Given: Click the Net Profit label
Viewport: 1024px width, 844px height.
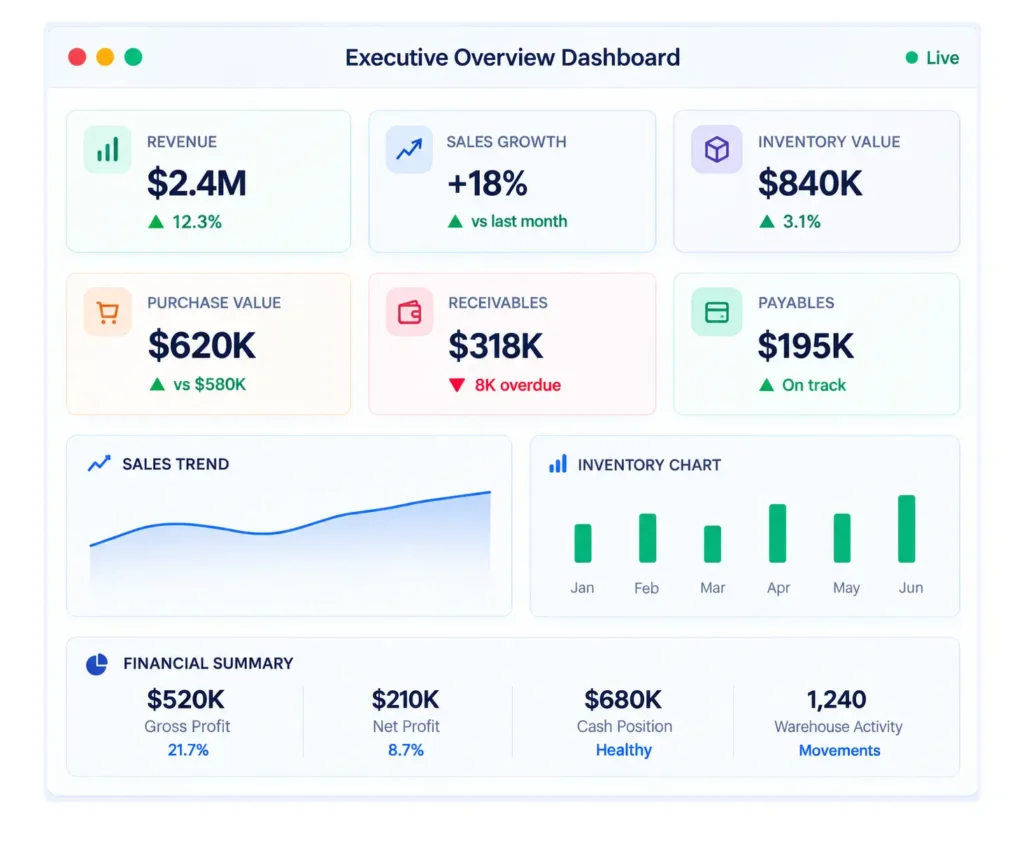Looking at the screenshot, I should pyautogui.click(x=406, y=726).
